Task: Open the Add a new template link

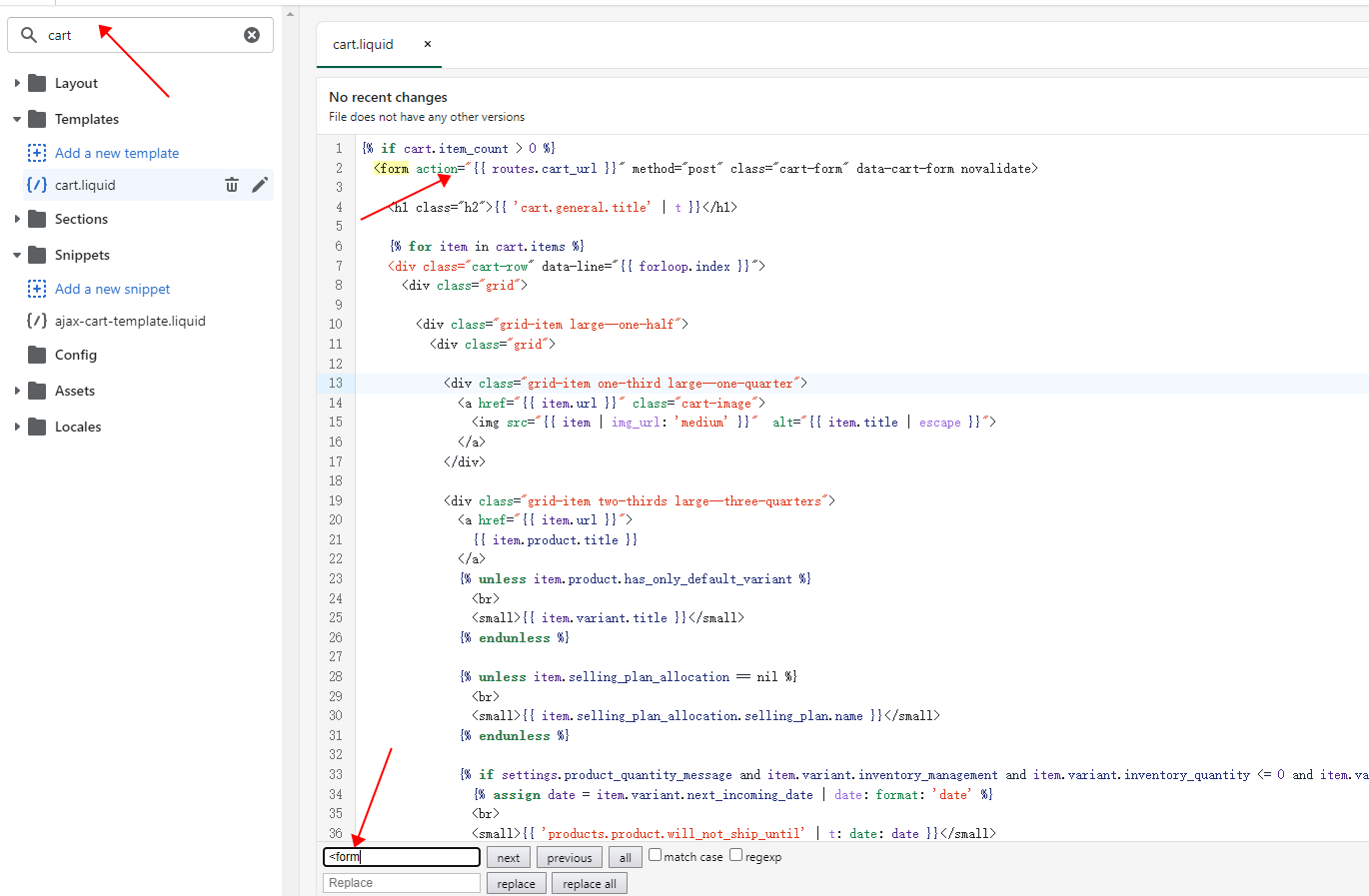Action: [117, 153]
